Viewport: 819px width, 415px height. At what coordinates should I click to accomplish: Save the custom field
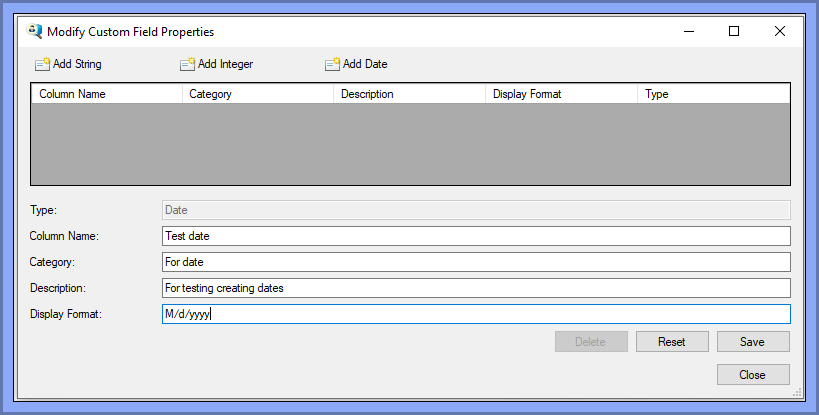753,342
